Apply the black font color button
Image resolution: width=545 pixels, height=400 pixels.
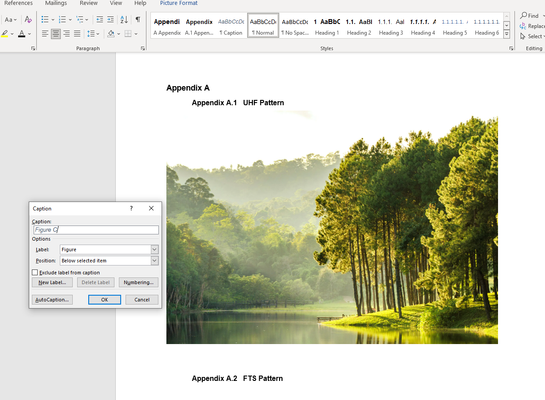[22, 34]
